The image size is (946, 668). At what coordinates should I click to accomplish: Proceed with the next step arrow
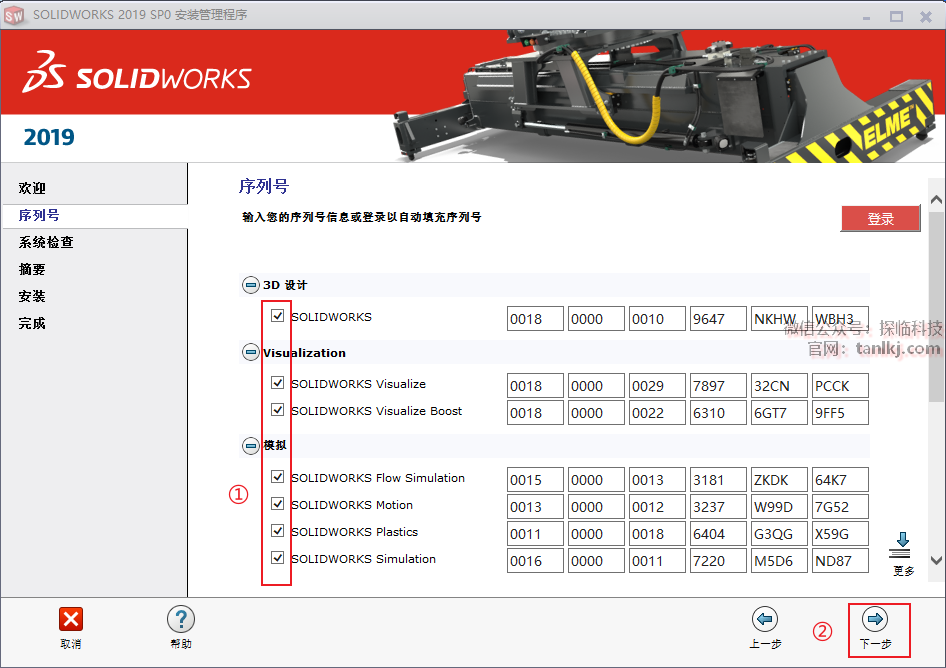[x=875, y=620]
